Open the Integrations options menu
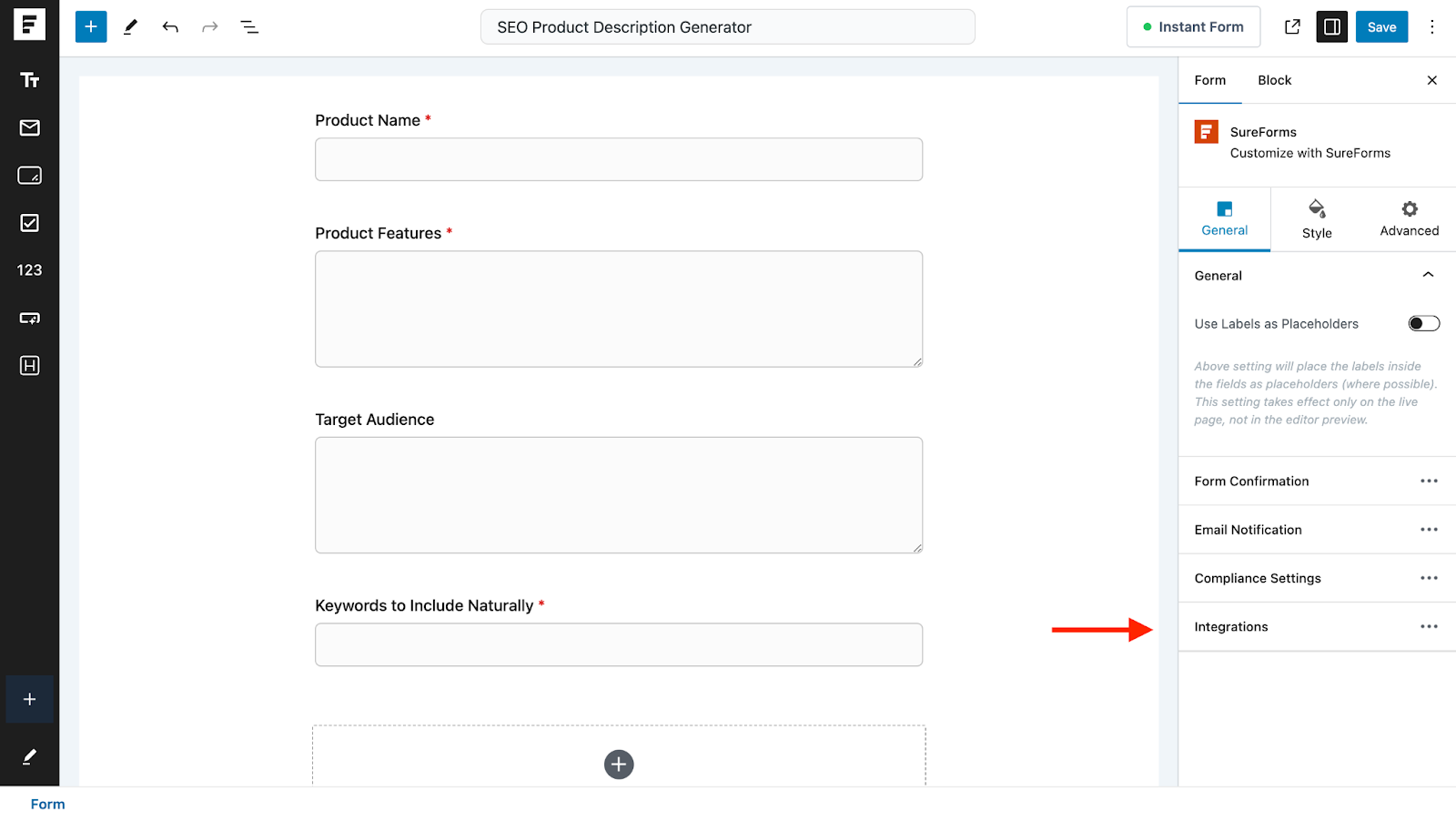1456x821 pixels. point(1428,626)
